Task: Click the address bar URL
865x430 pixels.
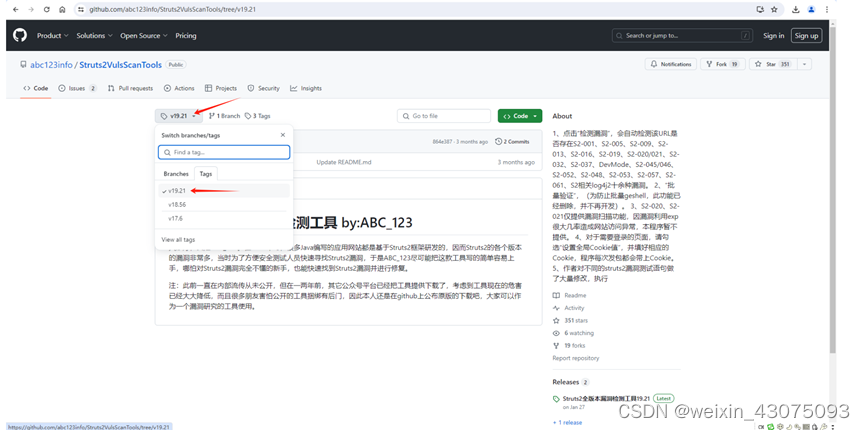Action: (172, 9)
